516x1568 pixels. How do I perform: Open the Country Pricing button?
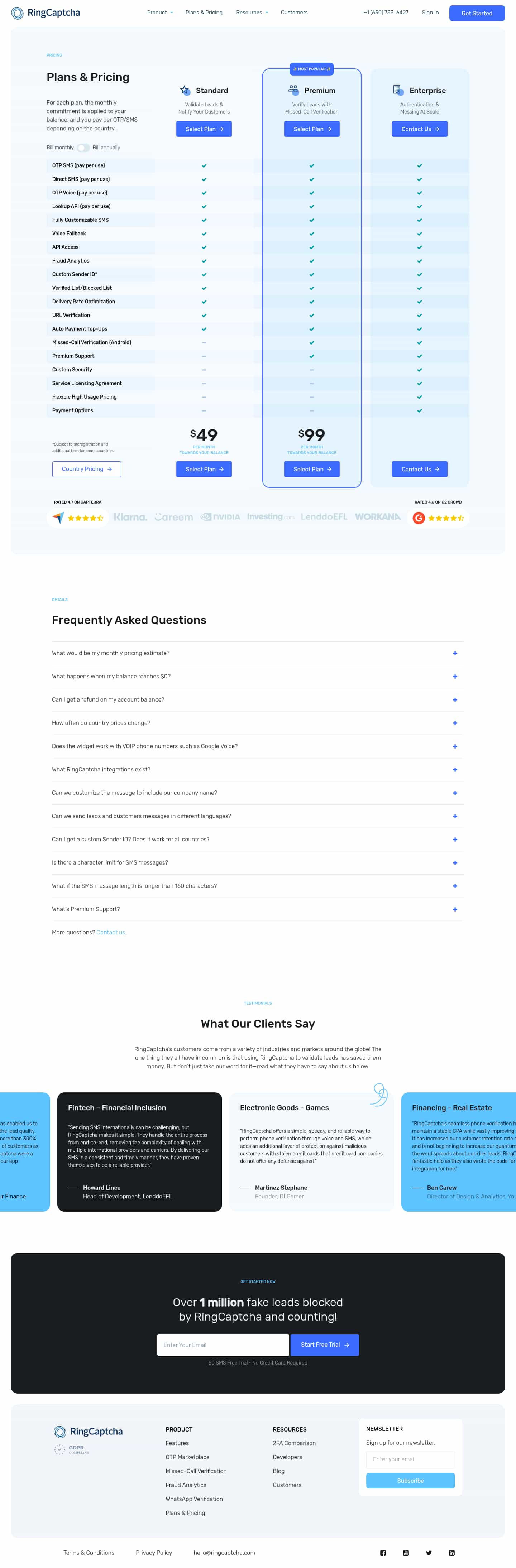pyautogui.click(x=86, y=469)
